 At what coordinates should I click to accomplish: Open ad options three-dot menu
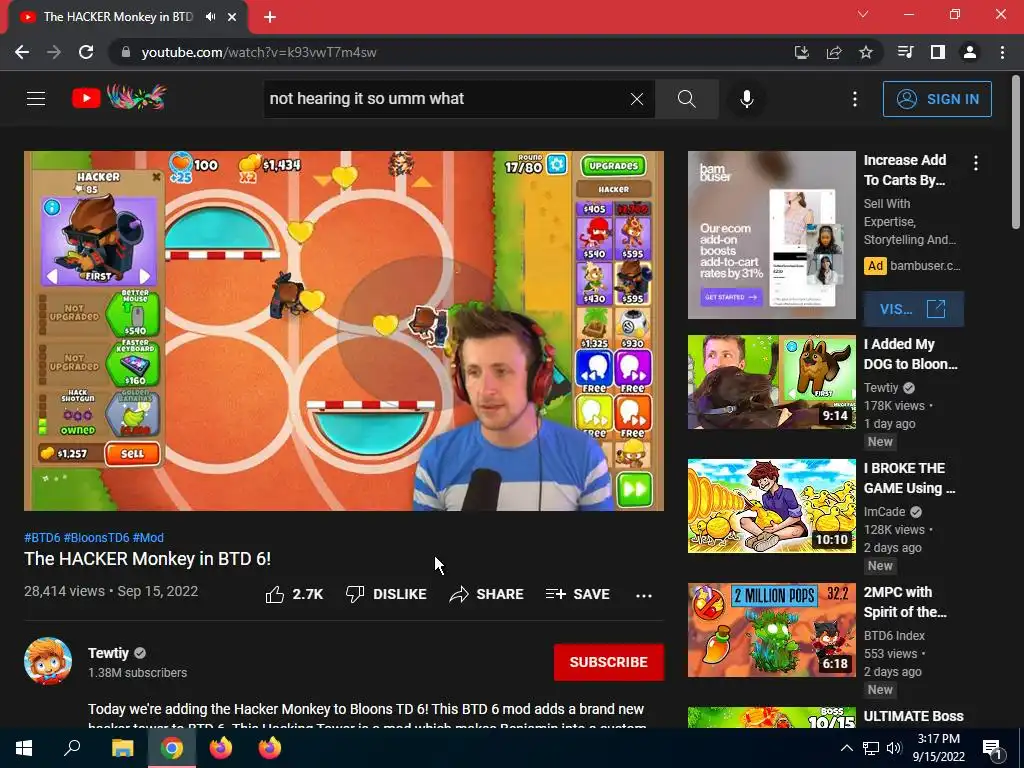(976, 163)
